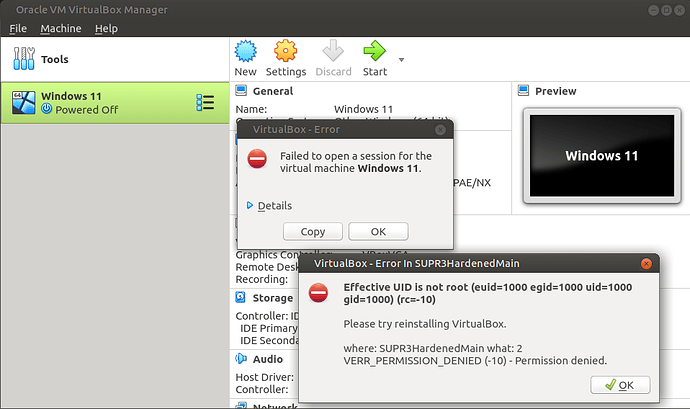Open the Windows 11 machine tools menu icon

pos(205,103)
